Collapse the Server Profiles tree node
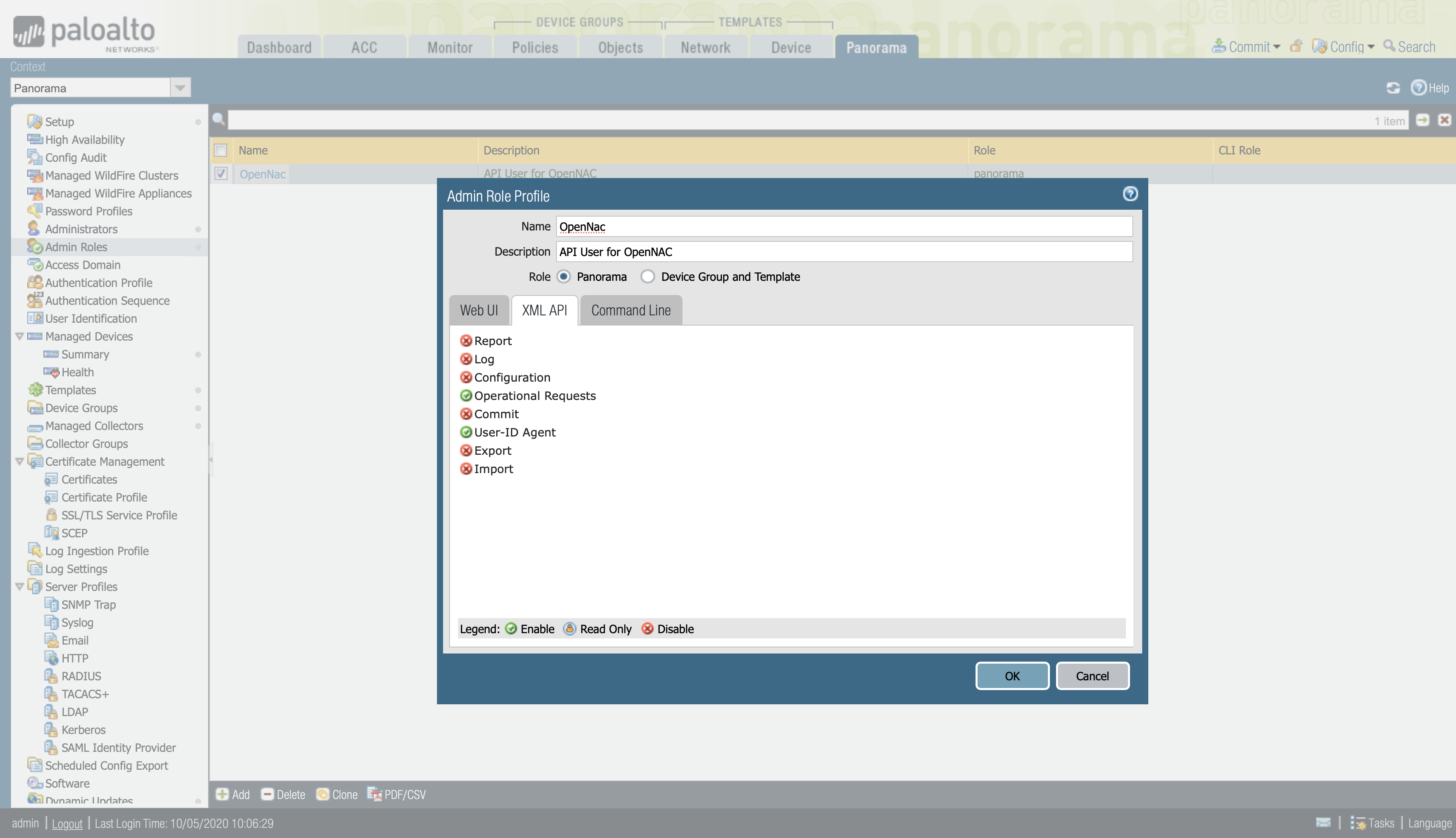Image resolution: width=1456 pixels, height=838 pixels. [20, 586]
